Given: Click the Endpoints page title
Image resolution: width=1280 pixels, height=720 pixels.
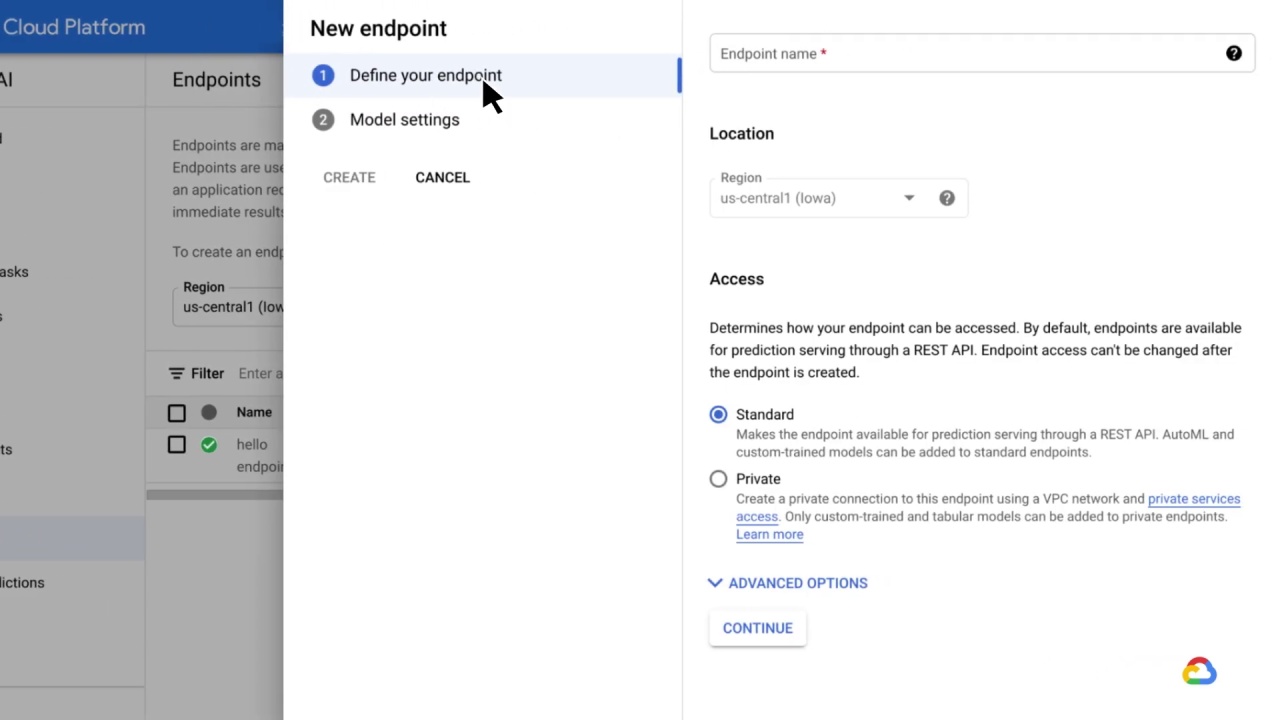Looking at the screenshot, I should coord(216,80).
